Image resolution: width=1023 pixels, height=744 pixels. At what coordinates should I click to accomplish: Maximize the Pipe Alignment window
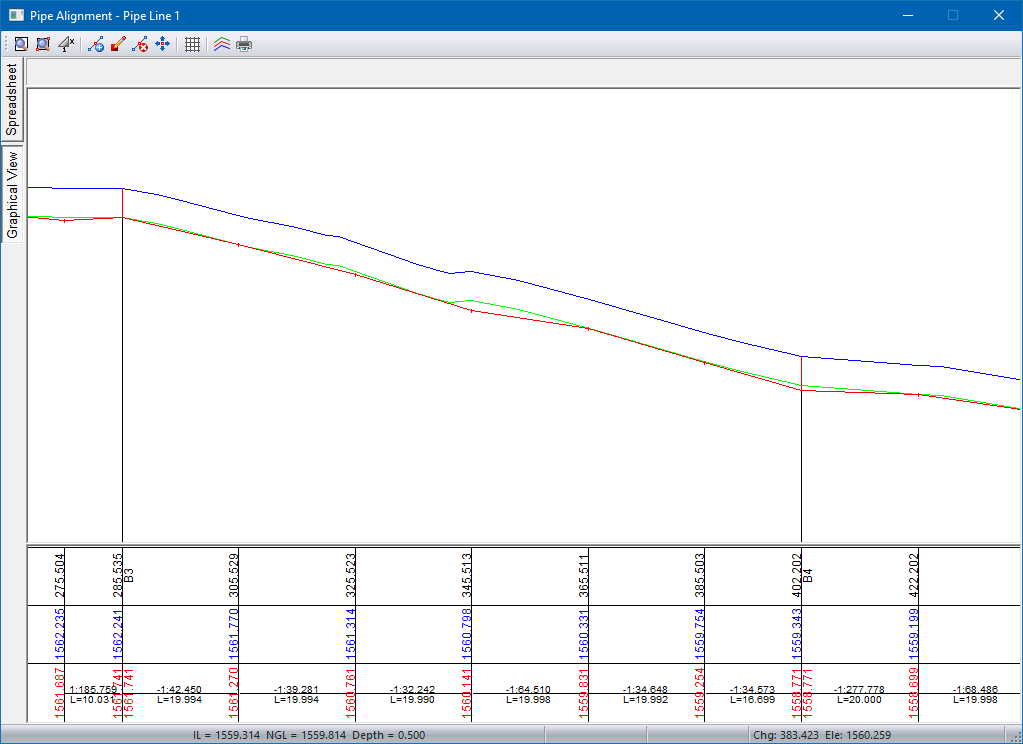(x=952, y=15)
